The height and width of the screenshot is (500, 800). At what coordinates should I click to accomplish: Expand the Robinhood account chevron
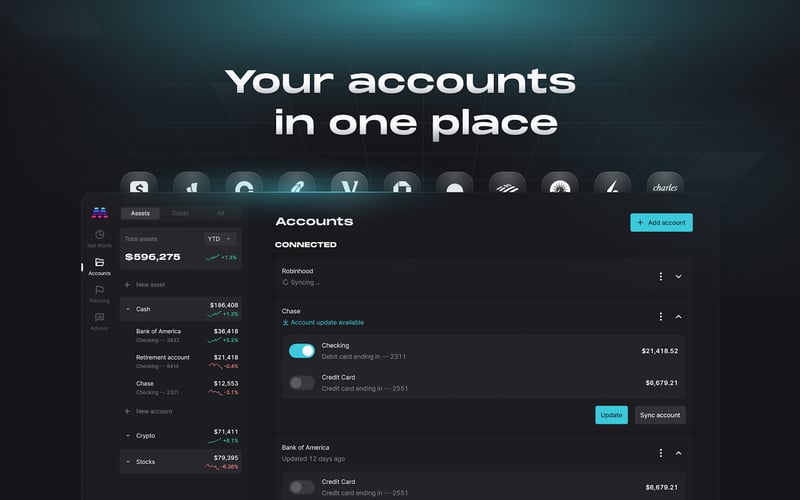[x=679, y=277]
